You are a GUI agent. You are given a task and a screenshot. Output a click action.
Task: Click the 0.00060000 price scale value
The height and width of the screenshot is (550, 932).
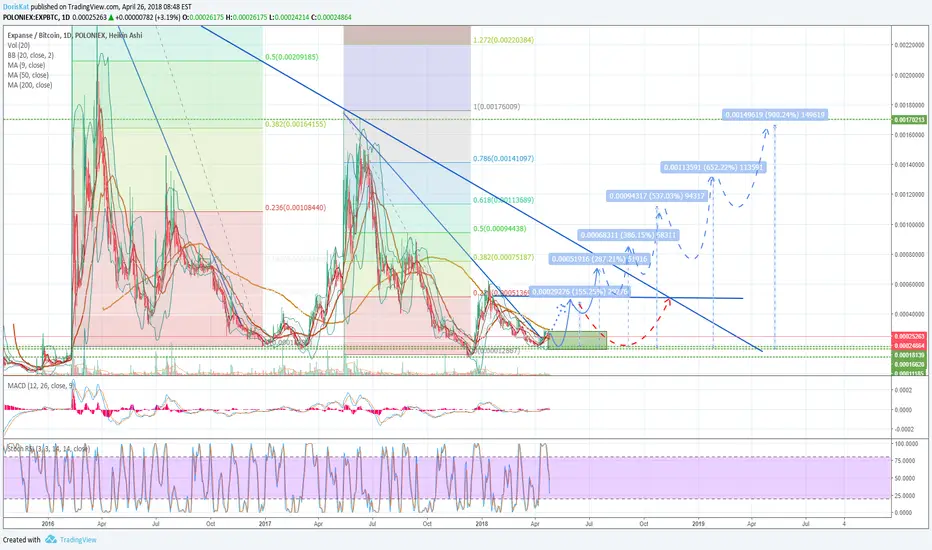909,285
